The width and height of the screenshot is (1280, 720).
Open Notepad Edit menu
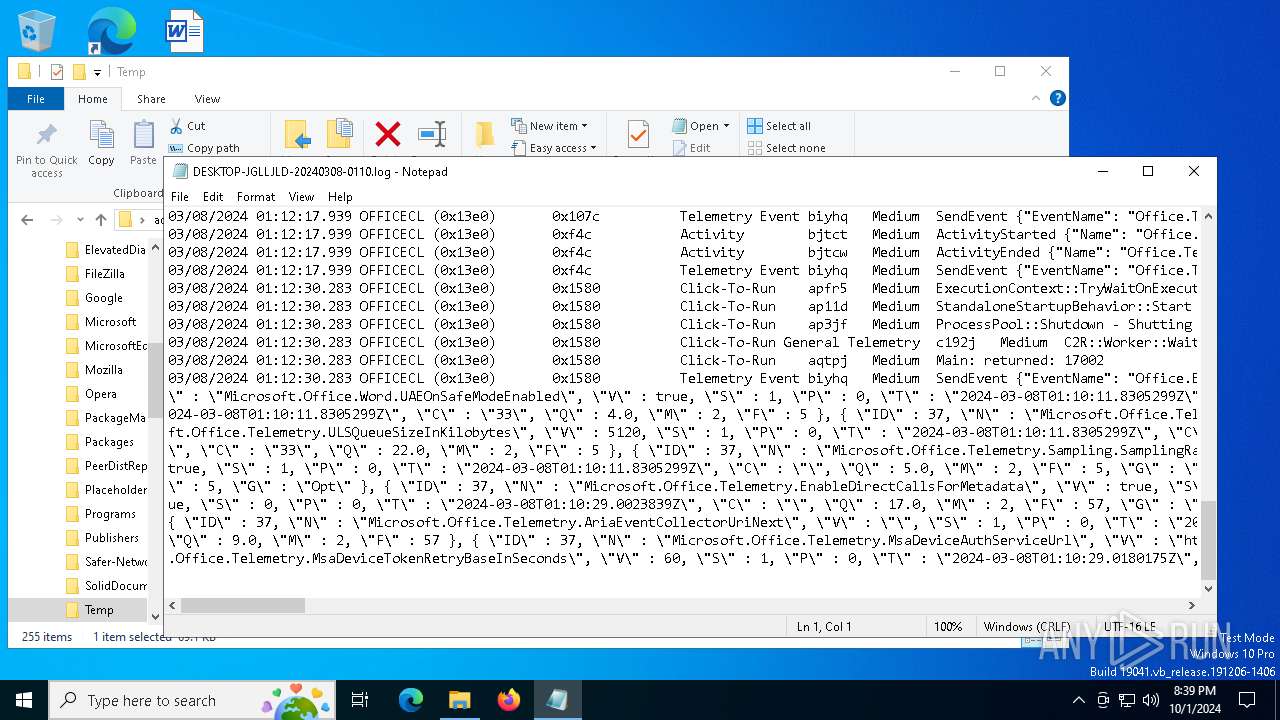(x=213, y=197)
